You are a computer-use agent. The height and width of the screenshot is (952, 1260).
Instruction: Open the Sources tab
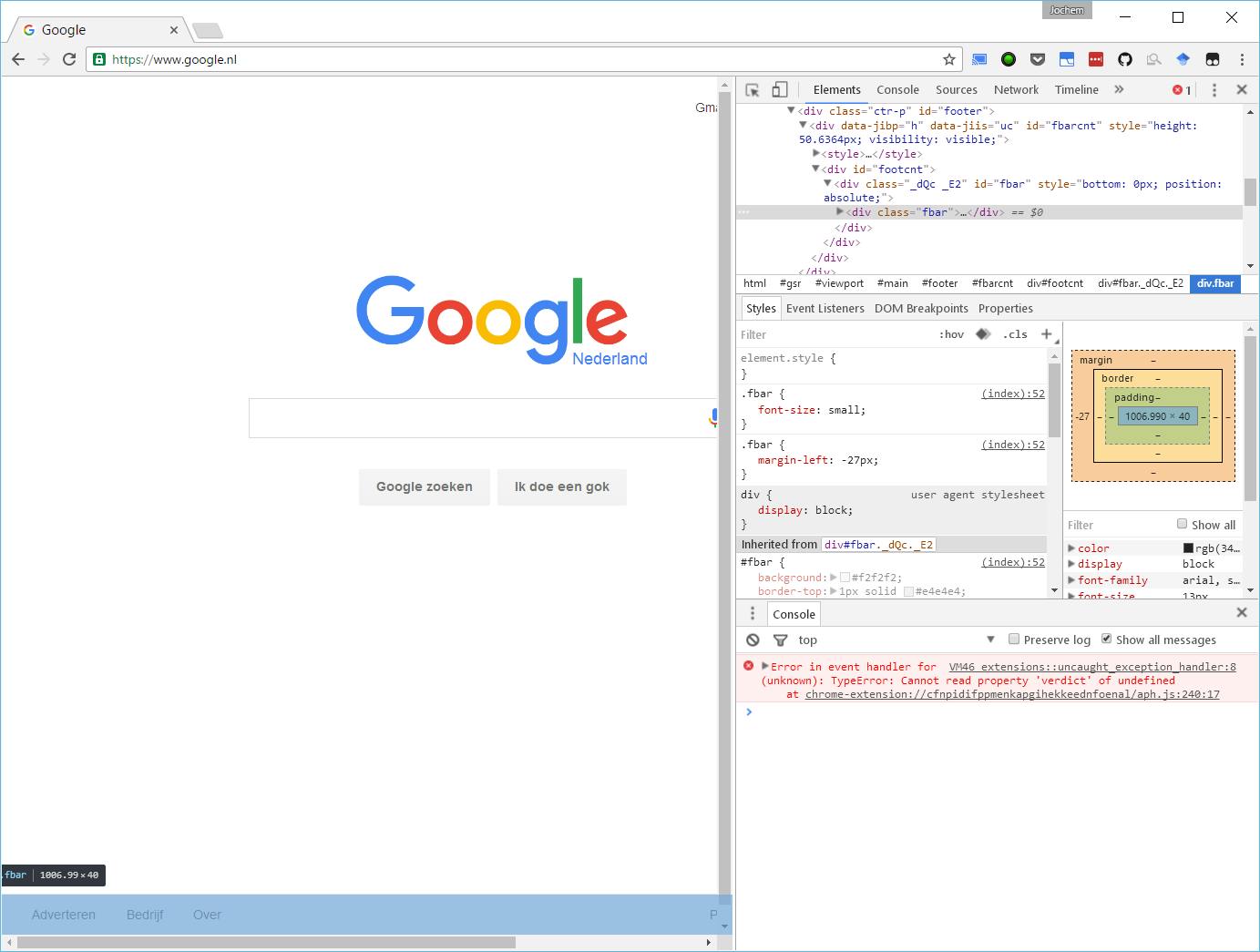[957, 89]
